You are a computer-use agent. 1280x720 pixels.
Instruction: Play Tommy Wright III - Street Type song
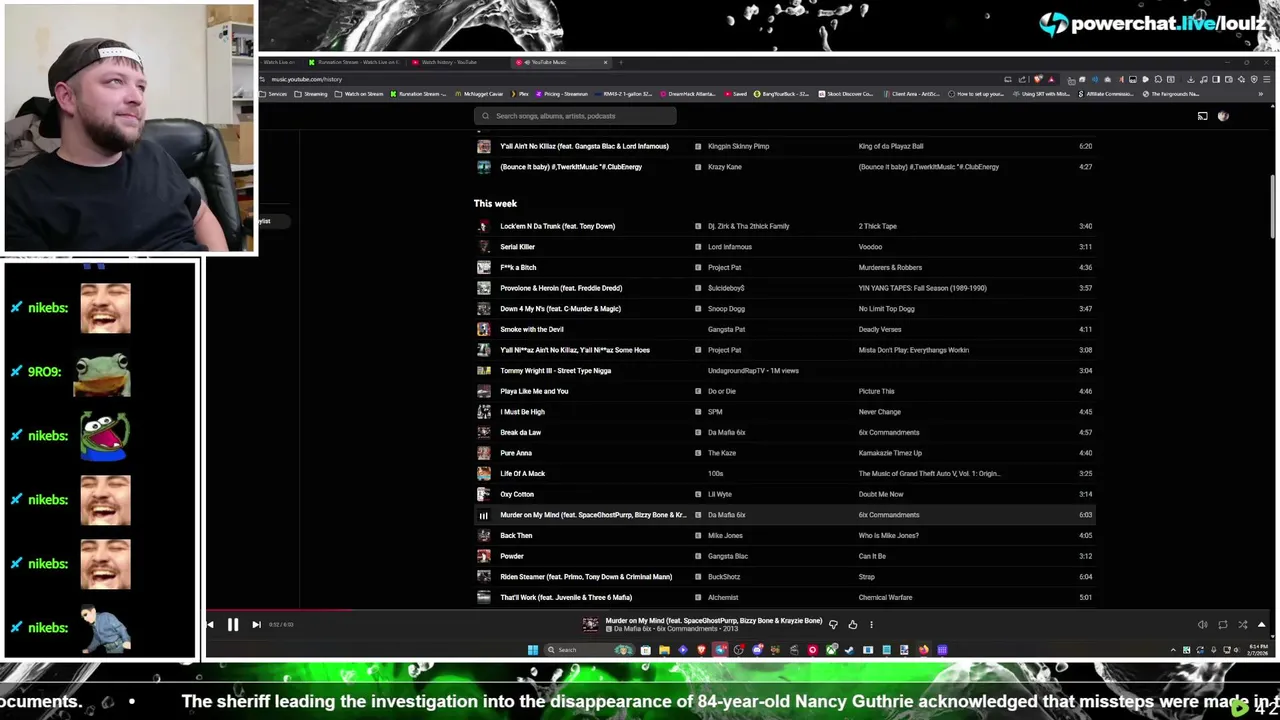tap(784, 371)
